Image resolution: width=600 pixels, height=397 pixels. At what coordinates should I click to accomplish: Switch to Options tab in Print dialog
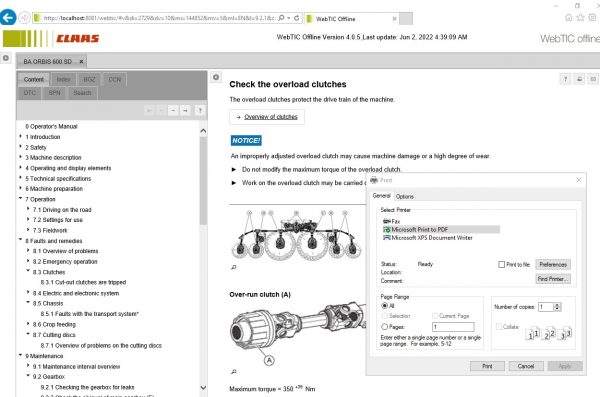[x=404, y=196]
